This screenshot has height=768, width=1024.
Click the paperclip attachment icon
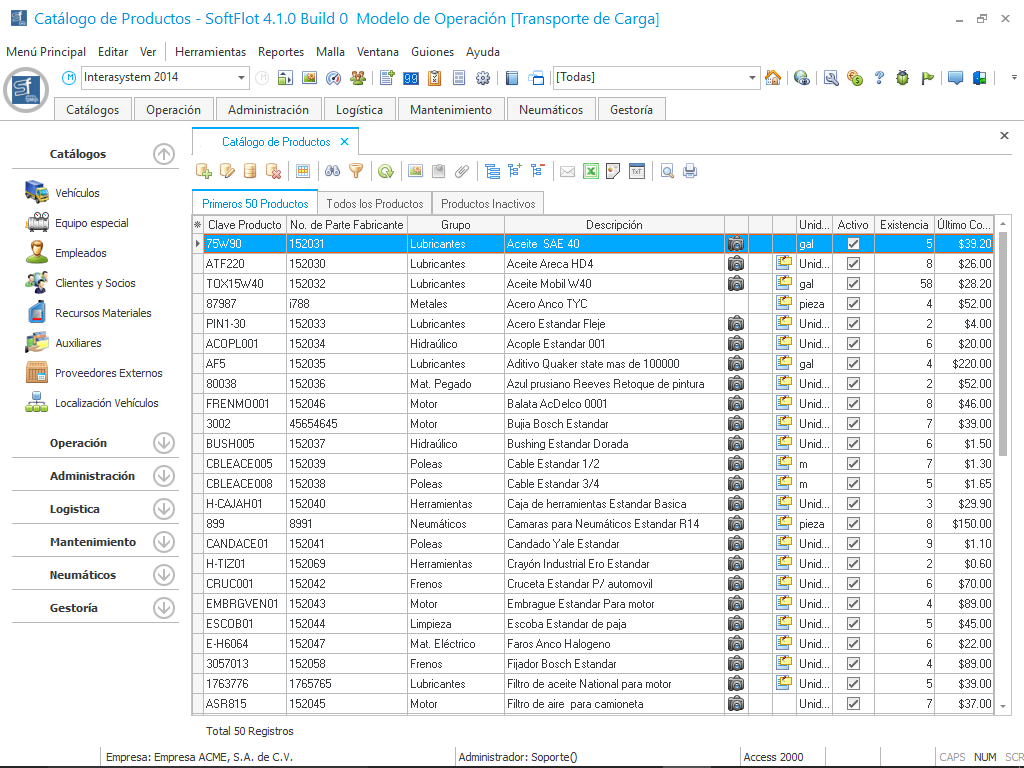[x=461, y=171]
